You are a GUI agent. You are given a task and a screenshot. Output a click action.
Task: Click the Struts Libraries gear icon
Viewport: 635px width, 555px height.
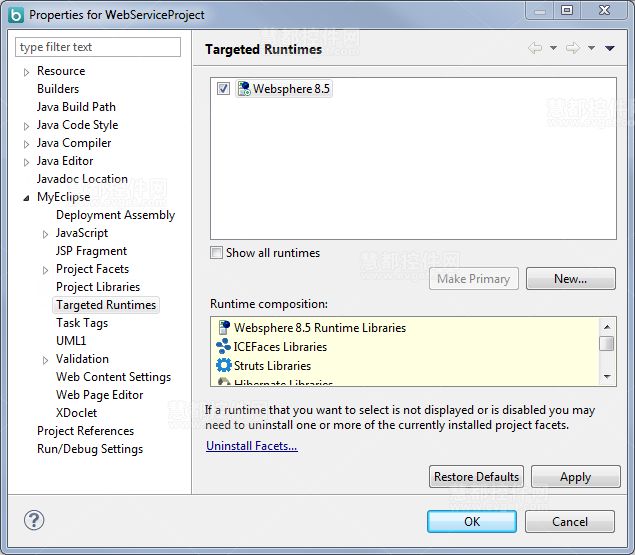tap(224, 365)
